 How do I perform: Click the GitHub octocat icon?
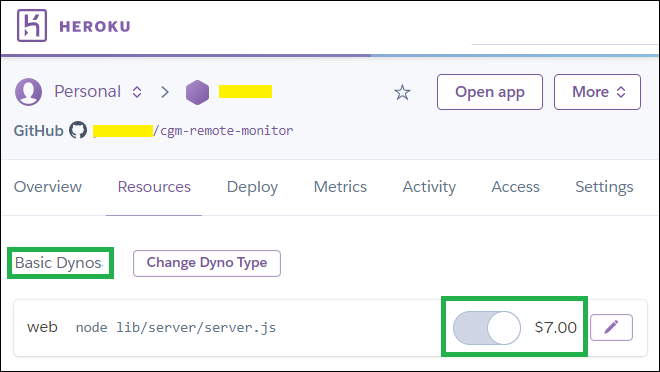point(78,130)
